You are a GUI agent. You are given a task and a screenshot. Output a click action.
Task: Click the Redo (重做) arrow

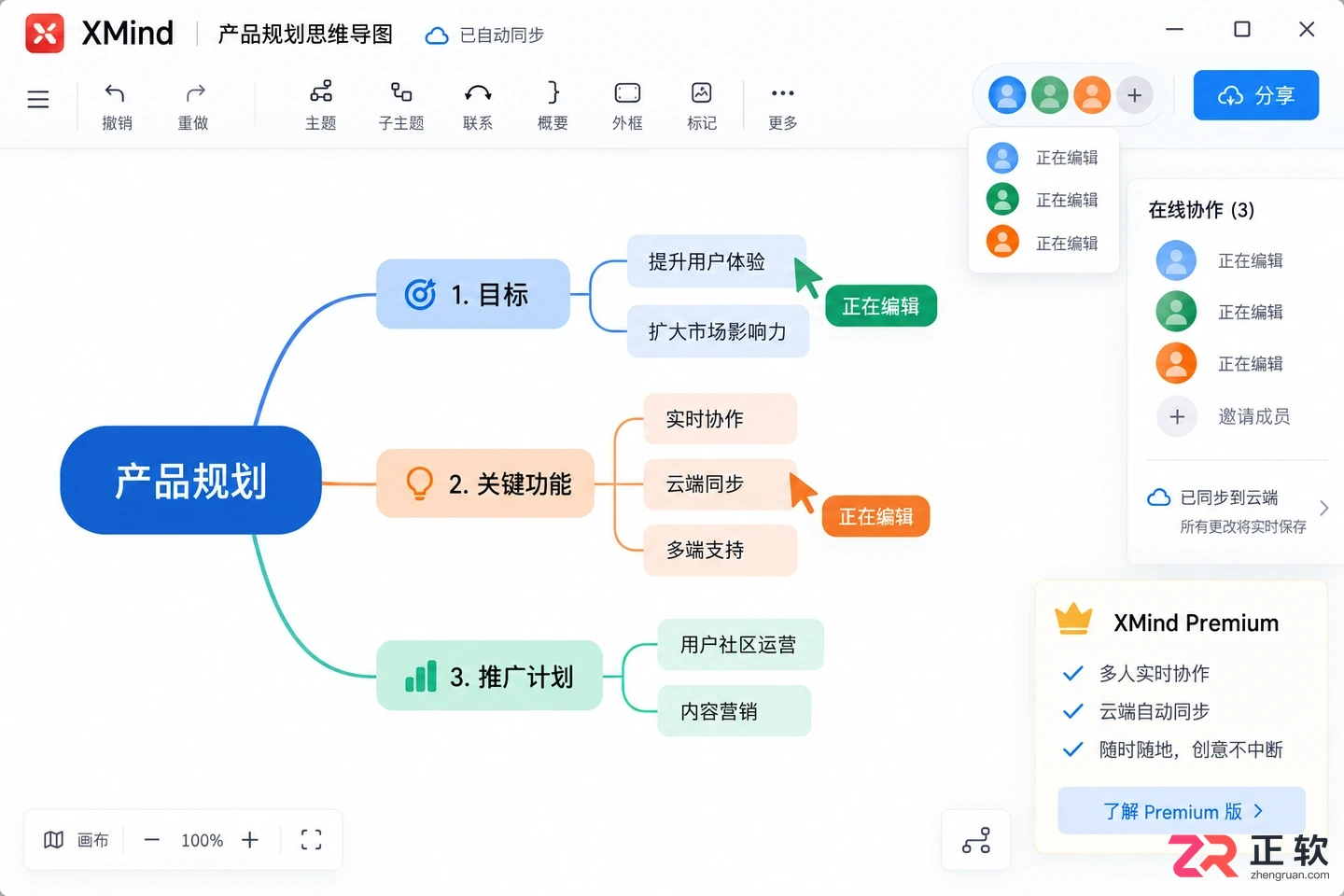pos(193,106)
